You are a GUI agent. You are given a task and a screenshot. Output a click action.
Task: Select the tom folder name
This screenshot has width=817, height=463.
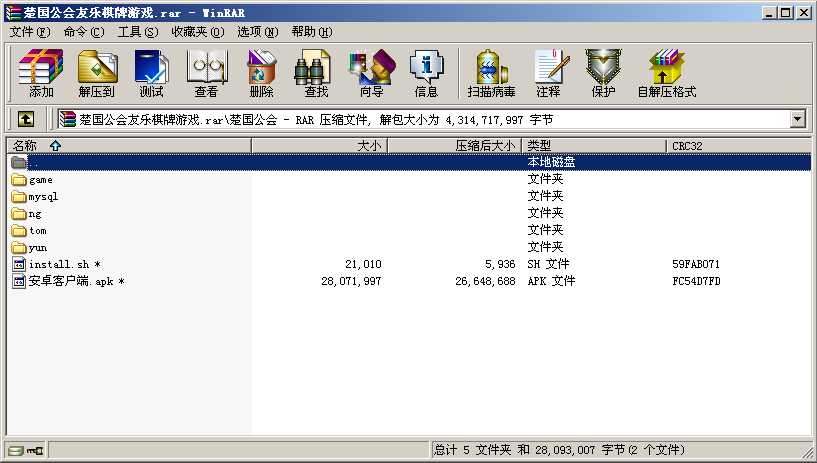pos(38,231)
